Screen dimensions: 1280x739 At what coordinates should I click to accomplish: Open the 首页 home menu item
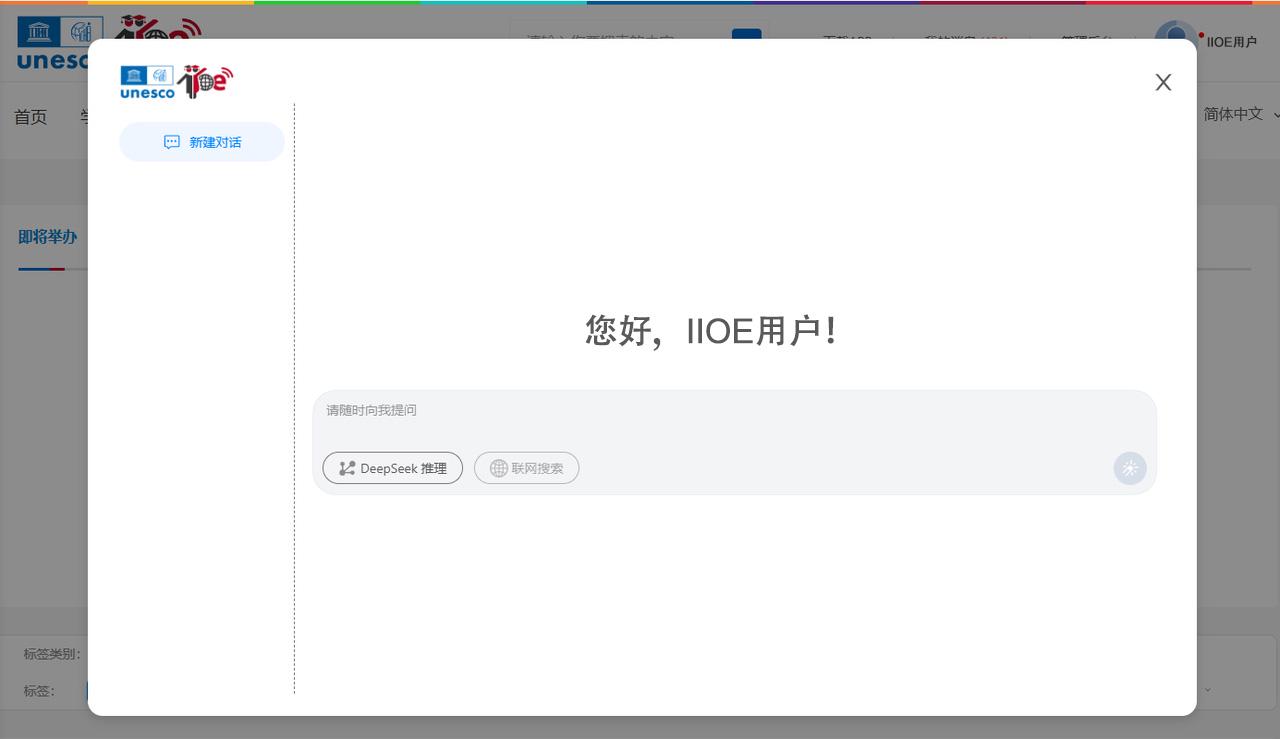(x=30, y=117)
